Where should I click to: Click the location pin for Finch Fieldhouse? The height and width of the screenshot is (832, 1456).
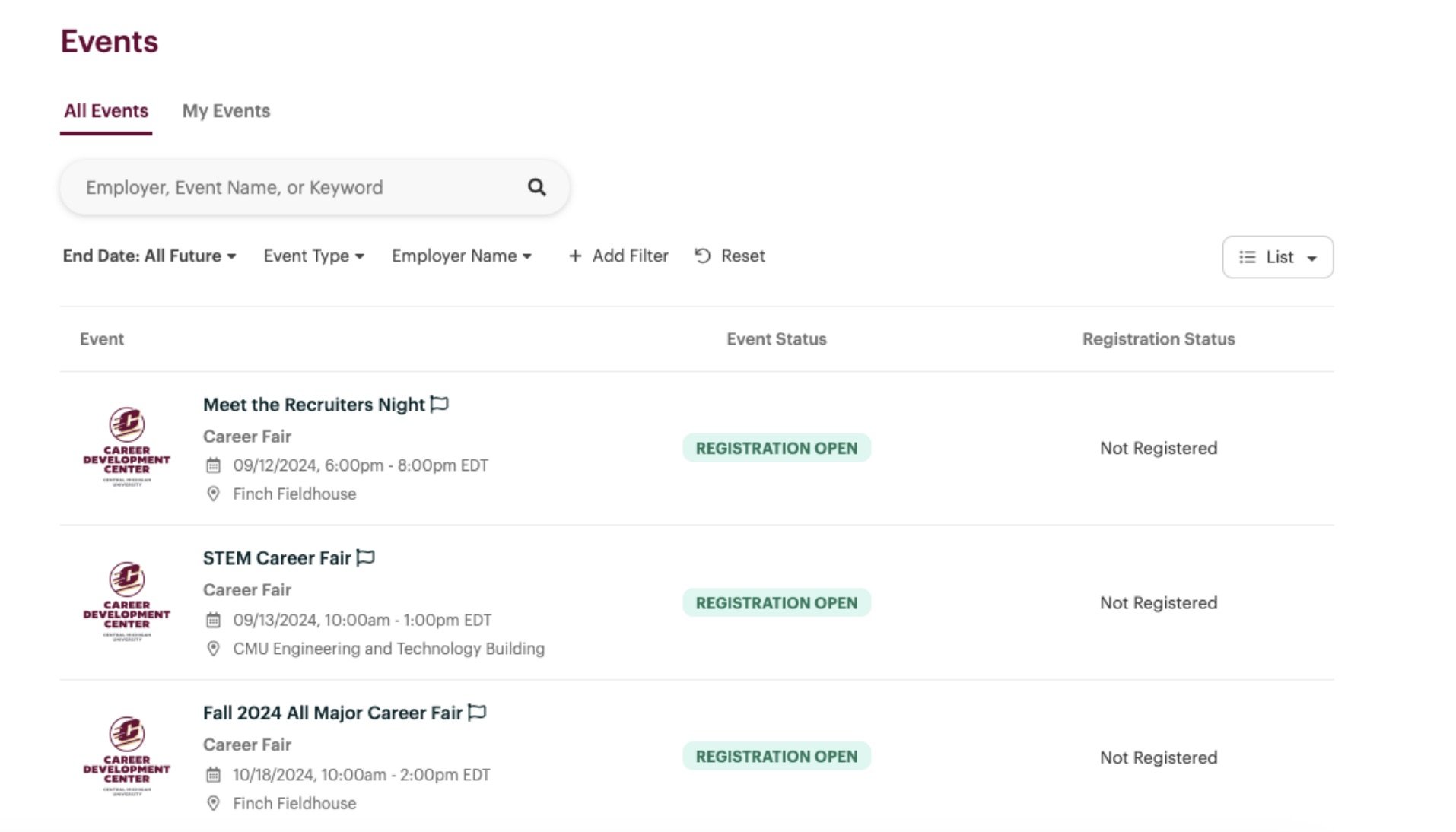tap(213, 494)
